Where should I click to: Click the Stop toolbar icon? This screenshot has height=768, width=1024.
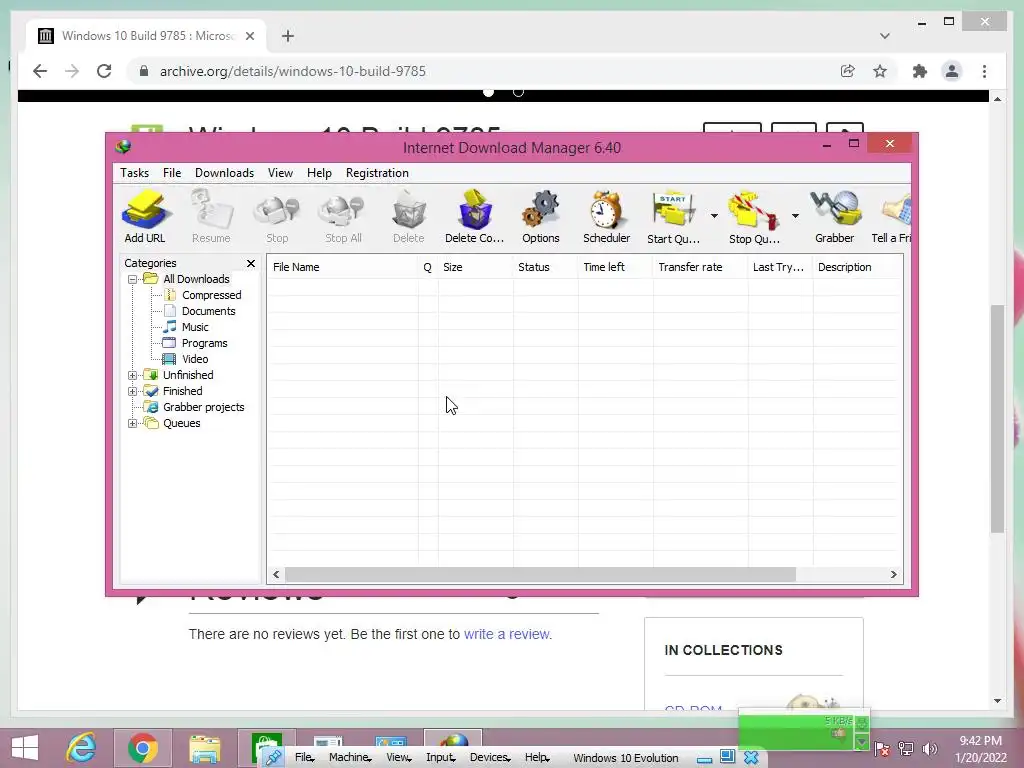277,217
